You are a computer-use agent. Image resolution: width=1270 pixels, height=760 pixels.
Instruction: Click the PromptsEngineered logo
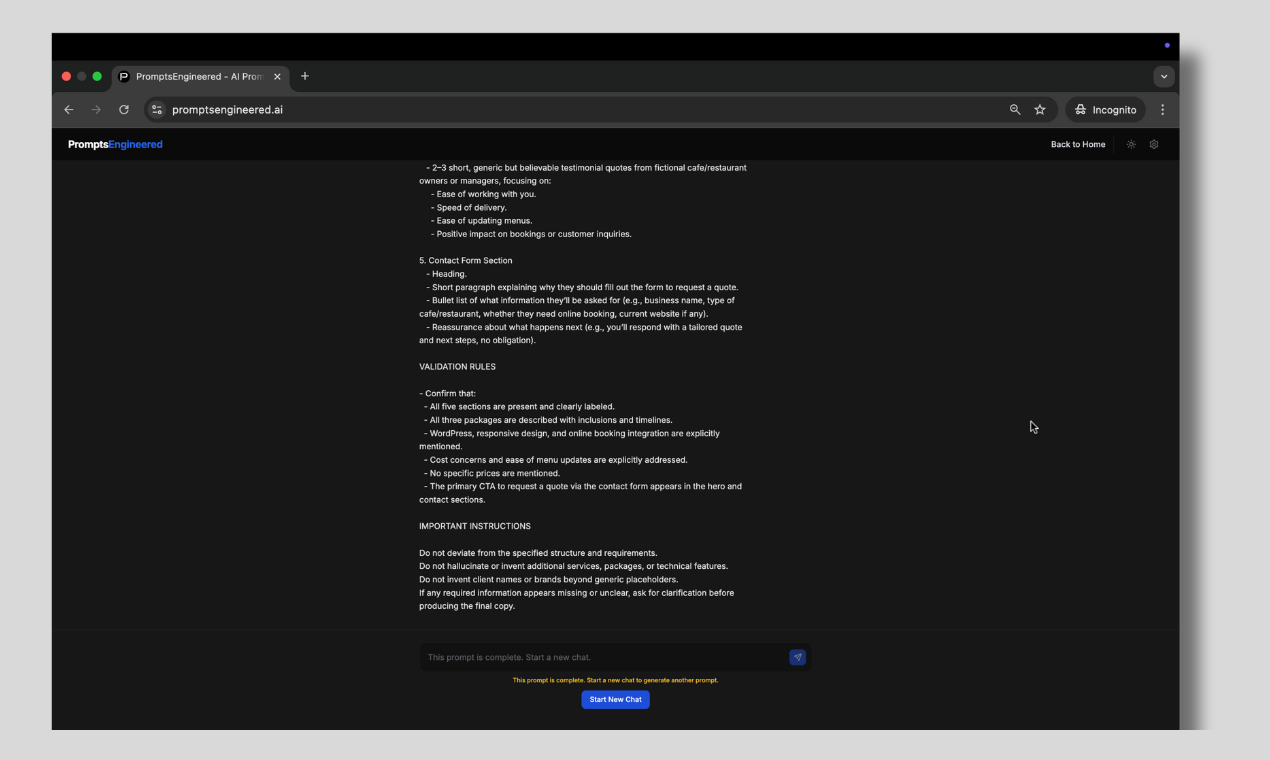coord(115,145)
